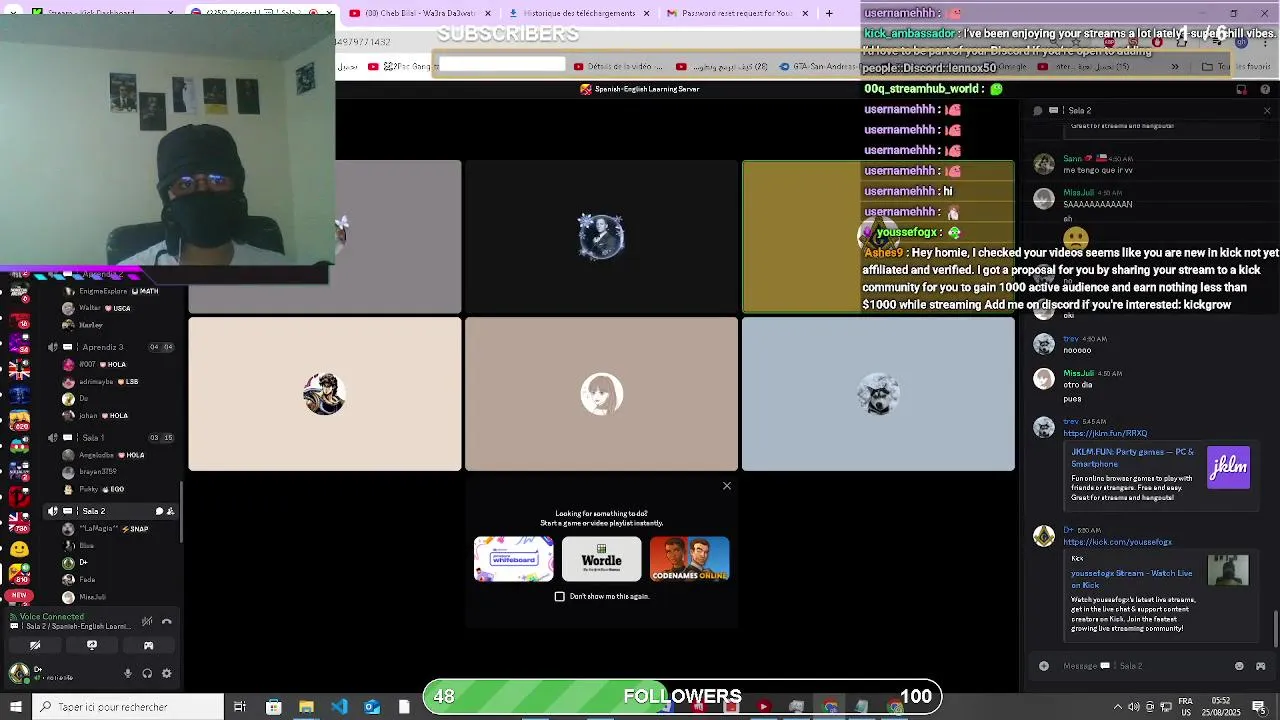Launch the Wordle activity card
The height and width of the screenshot is (720, 1280).
601,559
